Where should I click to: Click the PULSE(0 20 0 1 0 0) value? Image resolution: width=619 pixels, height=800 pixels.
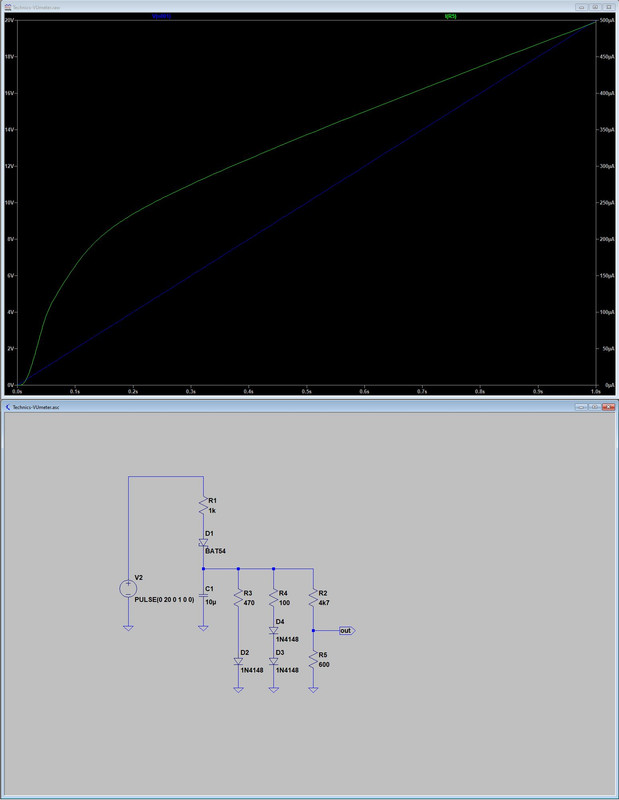164,599
